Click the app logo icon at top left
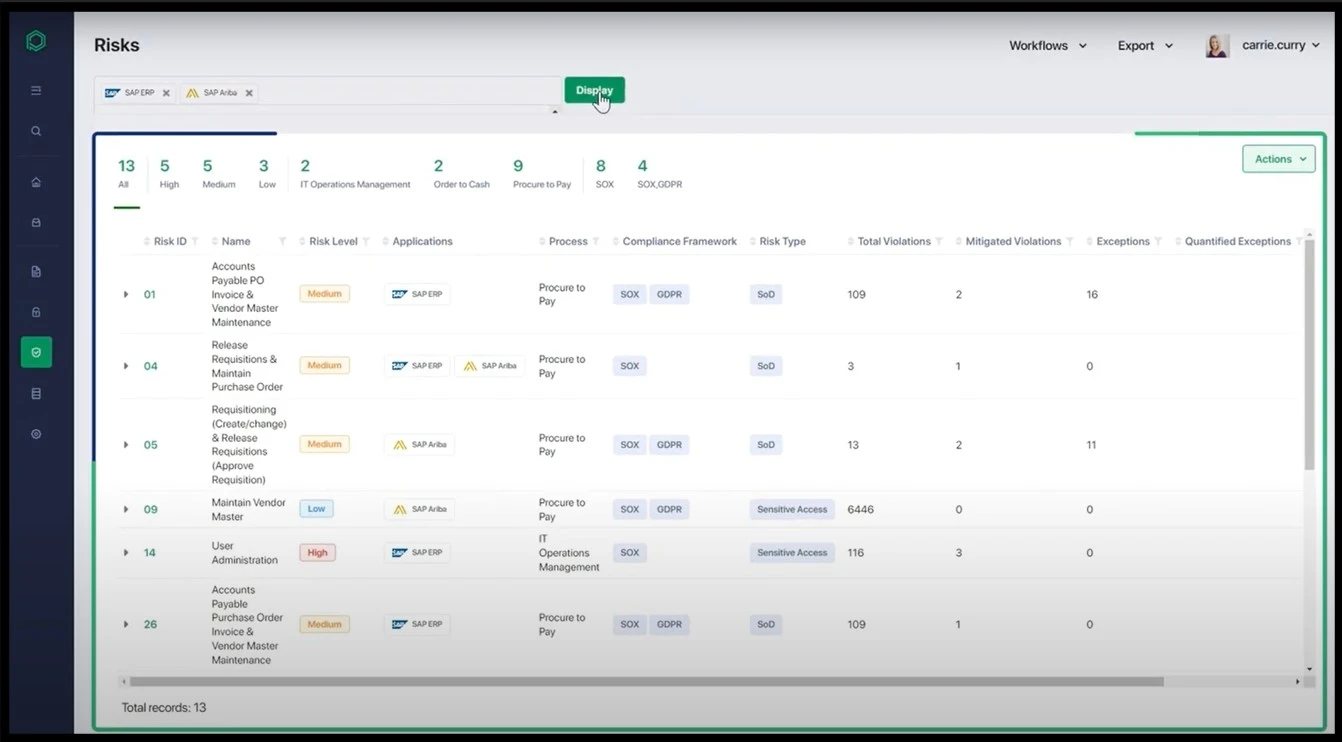Screen dimensions: 1342x742 (35, 40)
